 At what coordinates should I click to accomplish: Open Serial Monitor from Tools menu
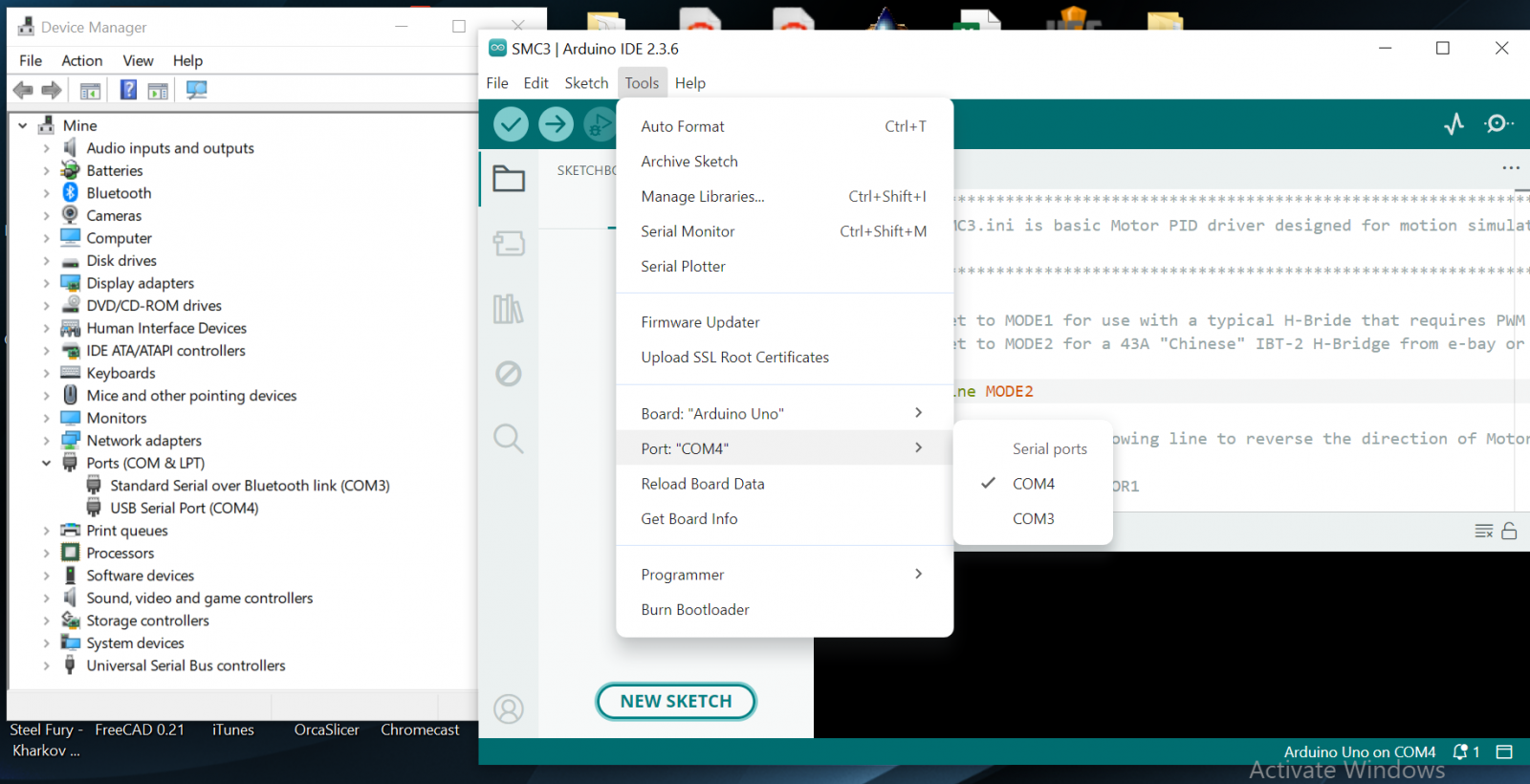(x=784, y=231)
